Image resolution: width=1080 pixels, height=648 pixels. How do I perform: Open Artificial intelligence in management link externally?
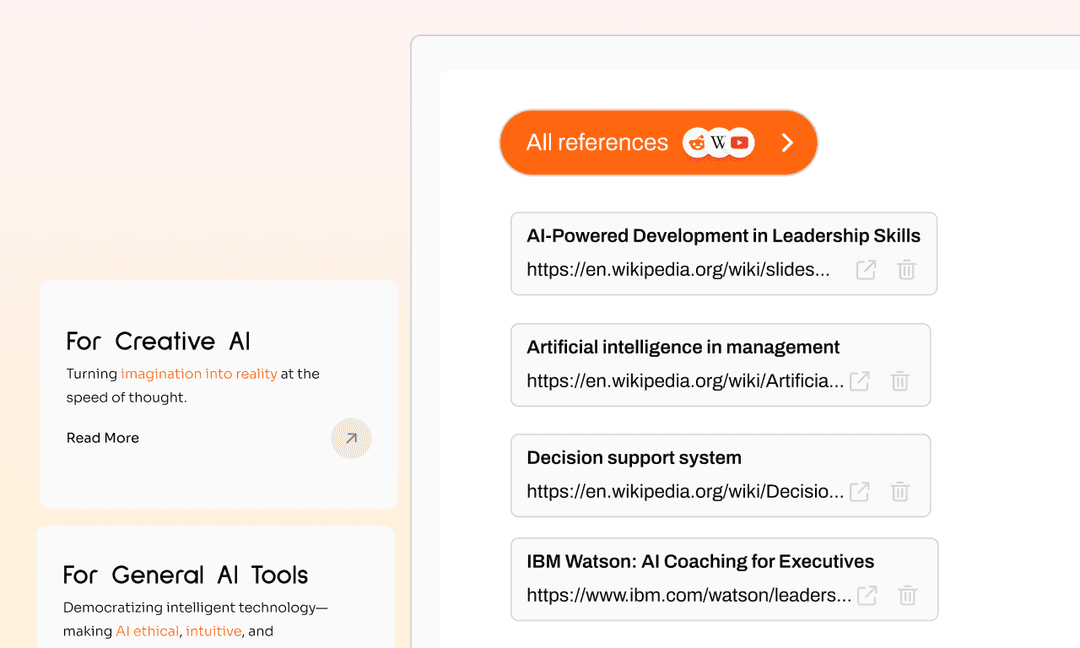(x=859, y=381)
